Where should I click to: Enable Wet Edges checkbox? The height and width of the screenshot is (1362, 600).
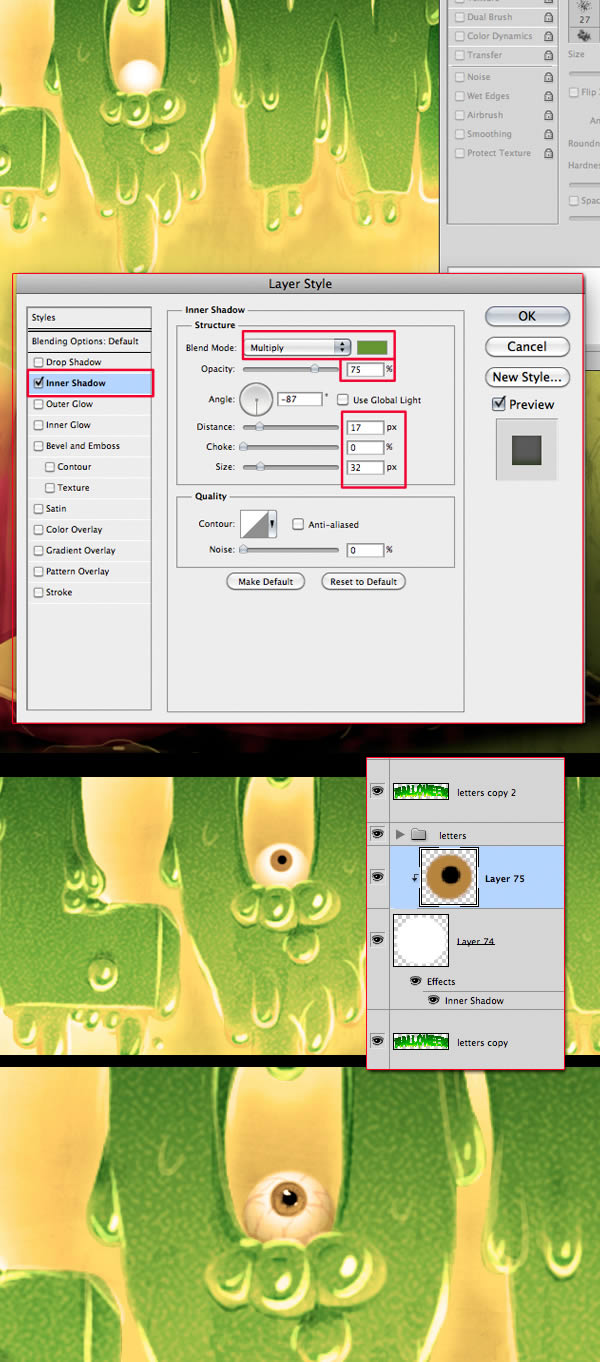pyautogui.click(x=459, y=96)
